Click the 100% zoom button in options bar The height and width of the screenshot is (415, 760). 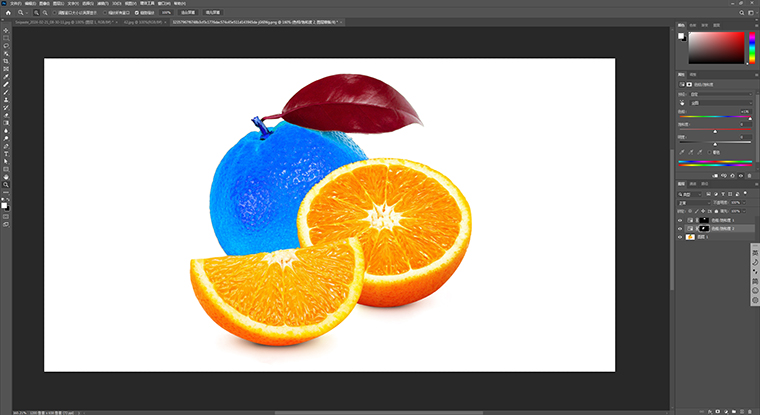point(166,12)
